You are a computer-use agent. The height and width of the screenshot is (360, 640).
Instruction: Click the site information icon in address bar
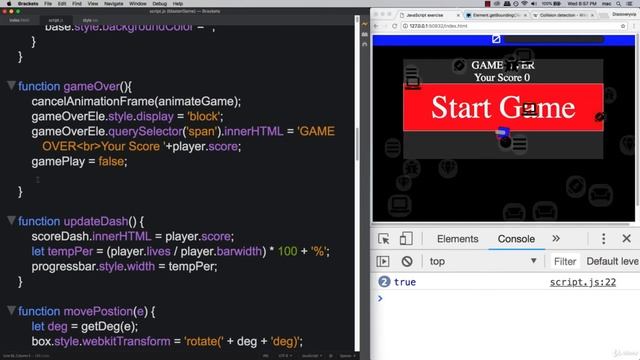click(405, 26)
